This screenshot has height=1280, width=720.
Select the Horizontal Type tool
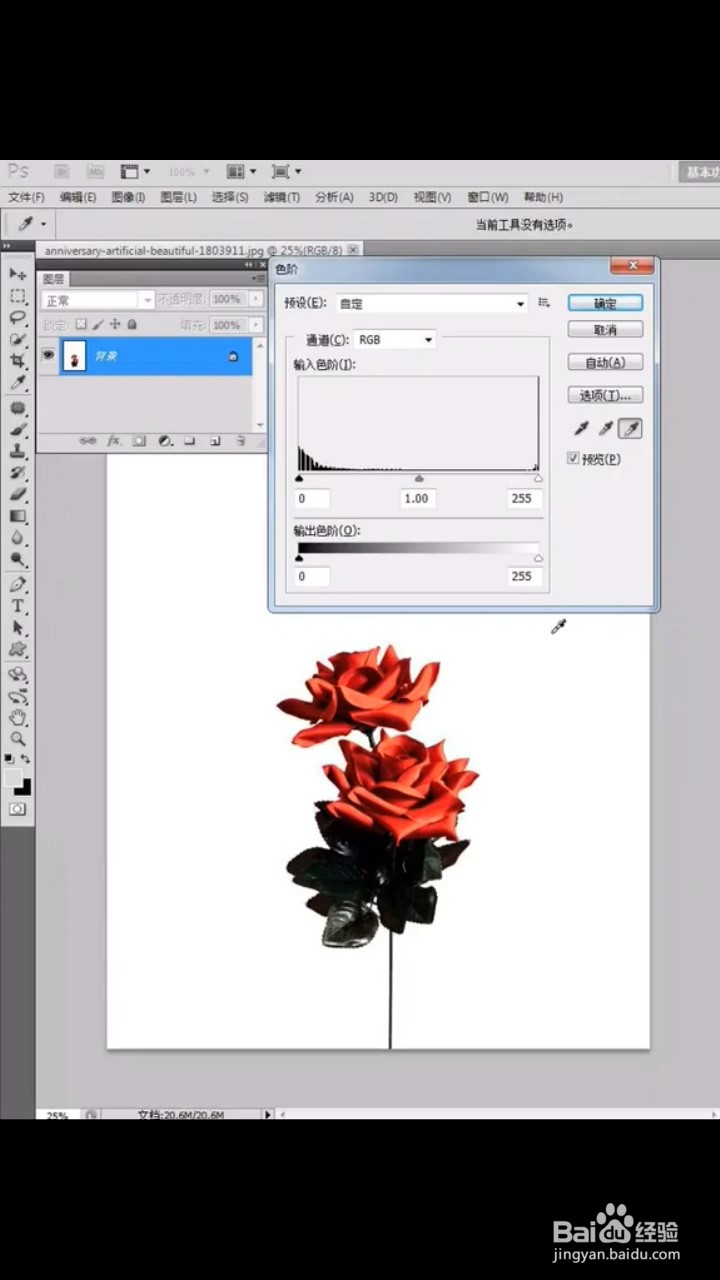[18, 606]
